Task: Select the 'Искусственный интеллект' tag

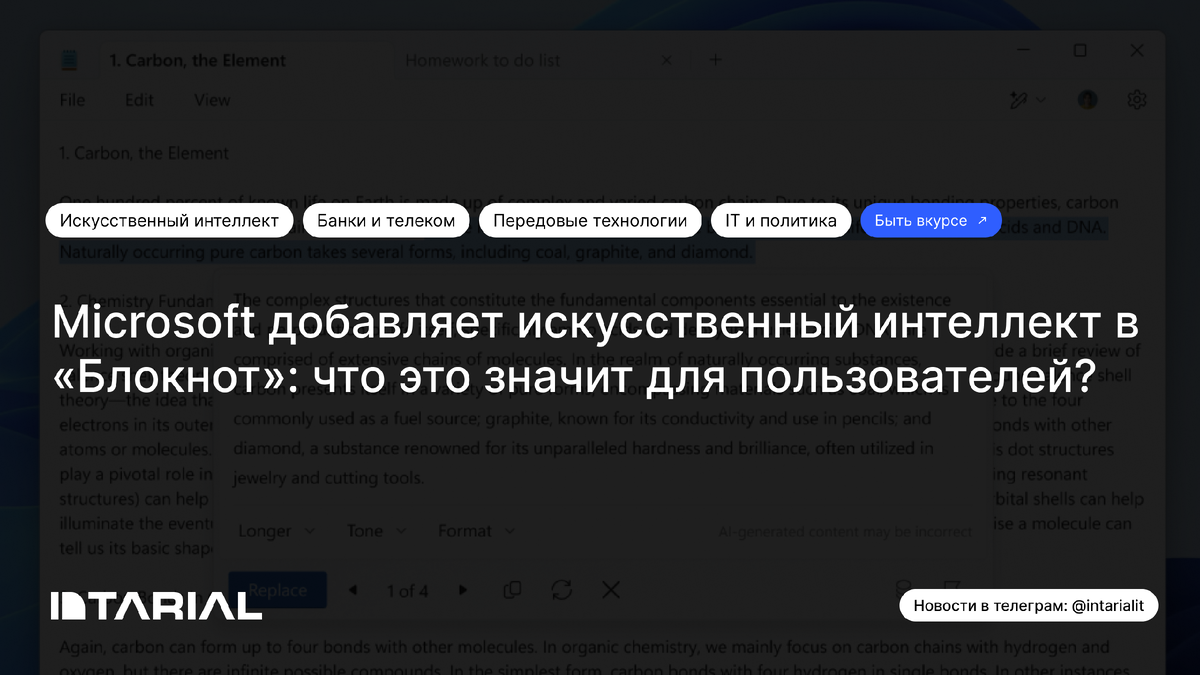Action: pos(169,221)
